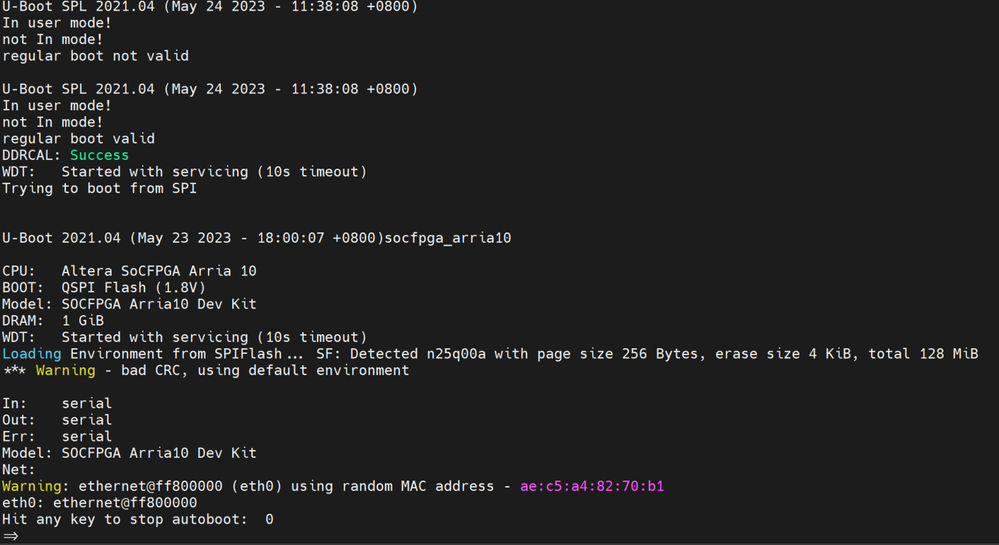Image resolution: width=999 pixels, height=545 pixels.
Task: Click the 'Net:' line
Action: point(19,469)
